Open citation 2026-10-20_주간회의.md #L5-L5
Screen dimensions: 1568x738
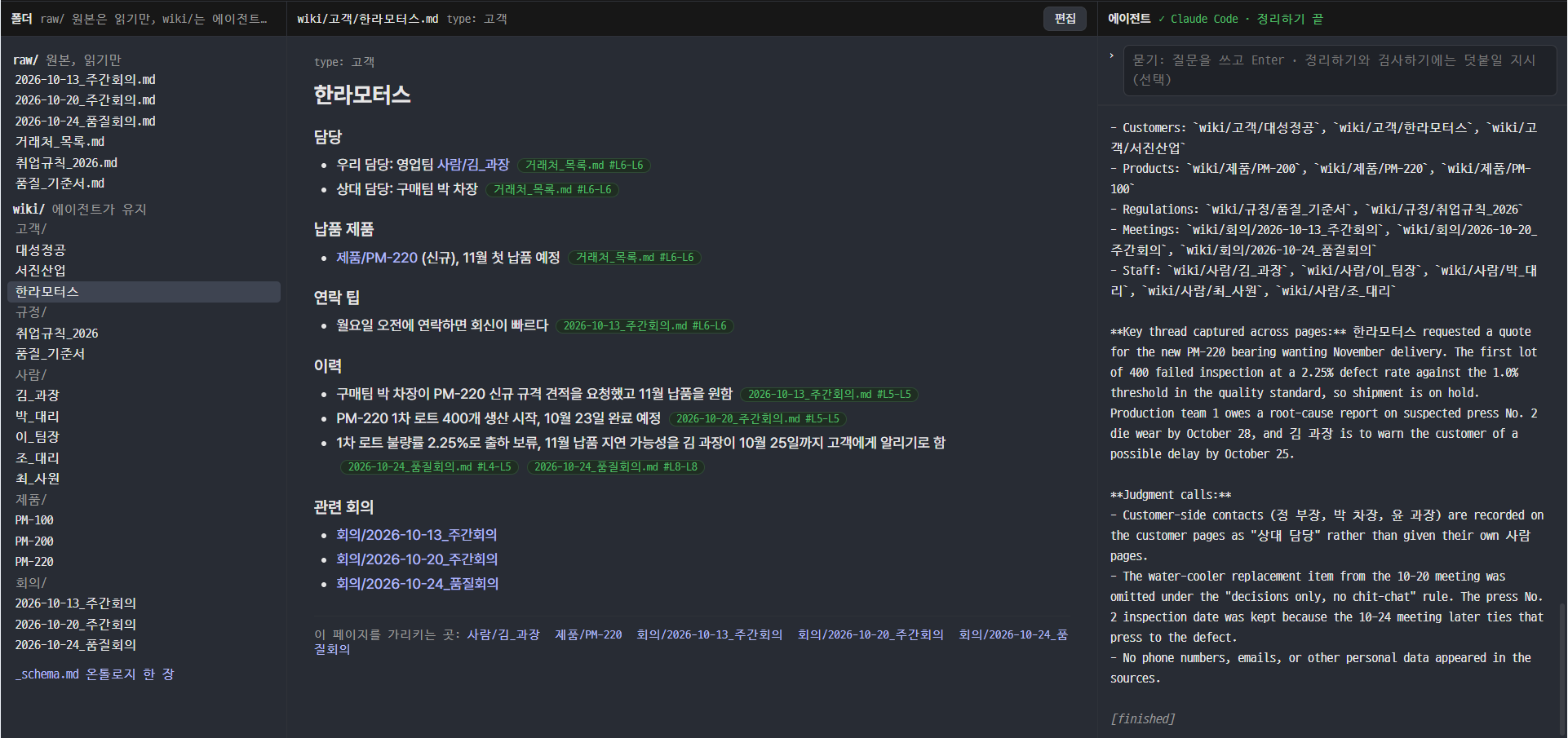[757, 419]
